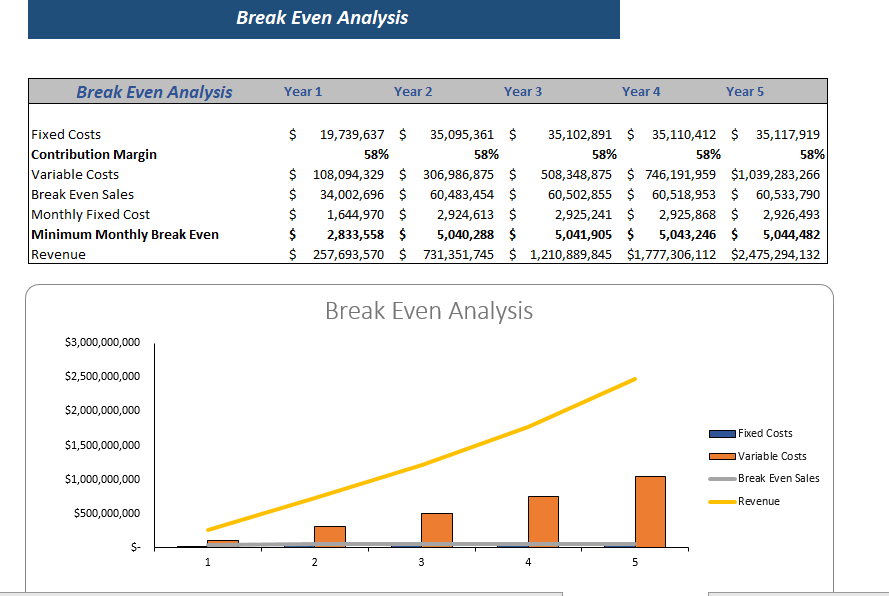Screen dimensions: 889x596
Task: Select the Fixed Costs row label
Action: 63,134
